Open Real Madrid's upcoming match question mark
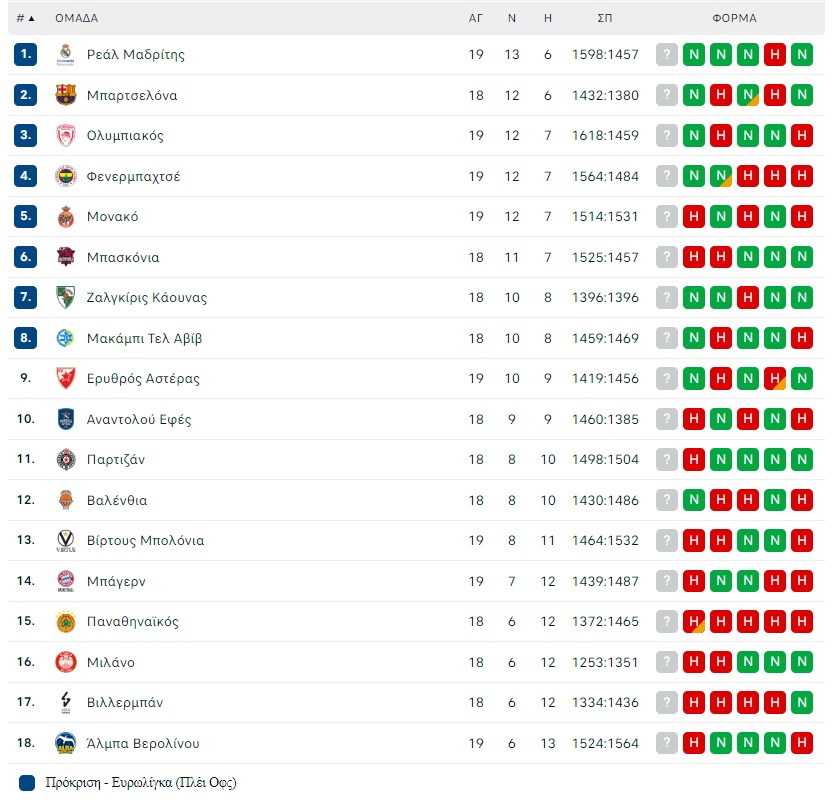The height and width of the screenshot is (807, 835). click(x=667, y=54)
